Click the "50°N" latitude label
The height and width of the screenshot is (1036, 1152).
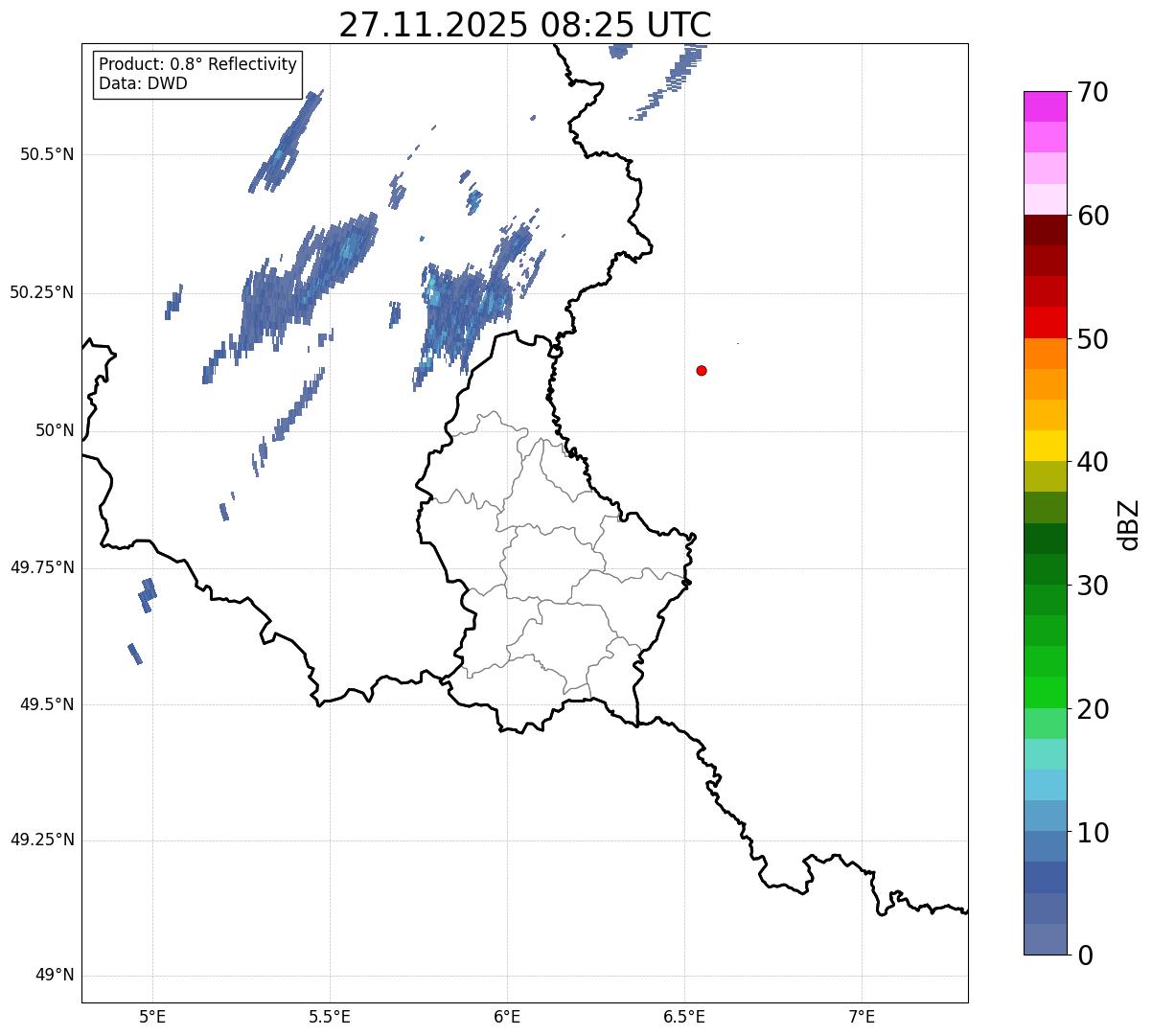(x=55, y=431)
